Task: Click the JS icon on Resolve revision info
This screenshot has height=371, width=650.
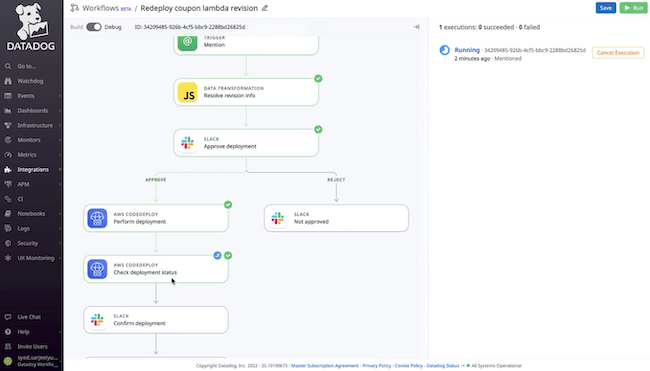Action: point(188,92)
